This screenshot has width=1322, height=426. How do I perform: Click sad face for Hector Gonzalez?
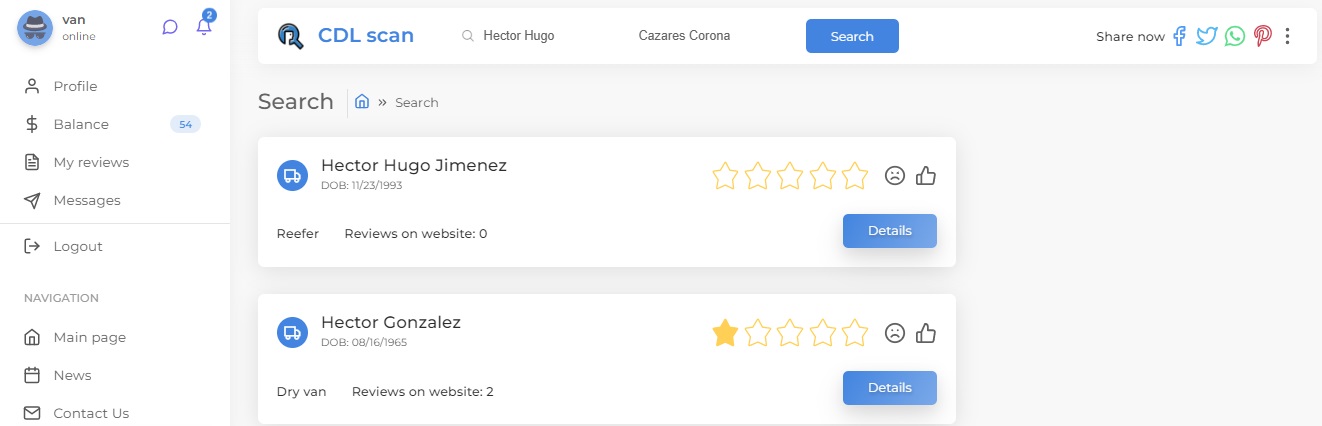tap(895, 333)
